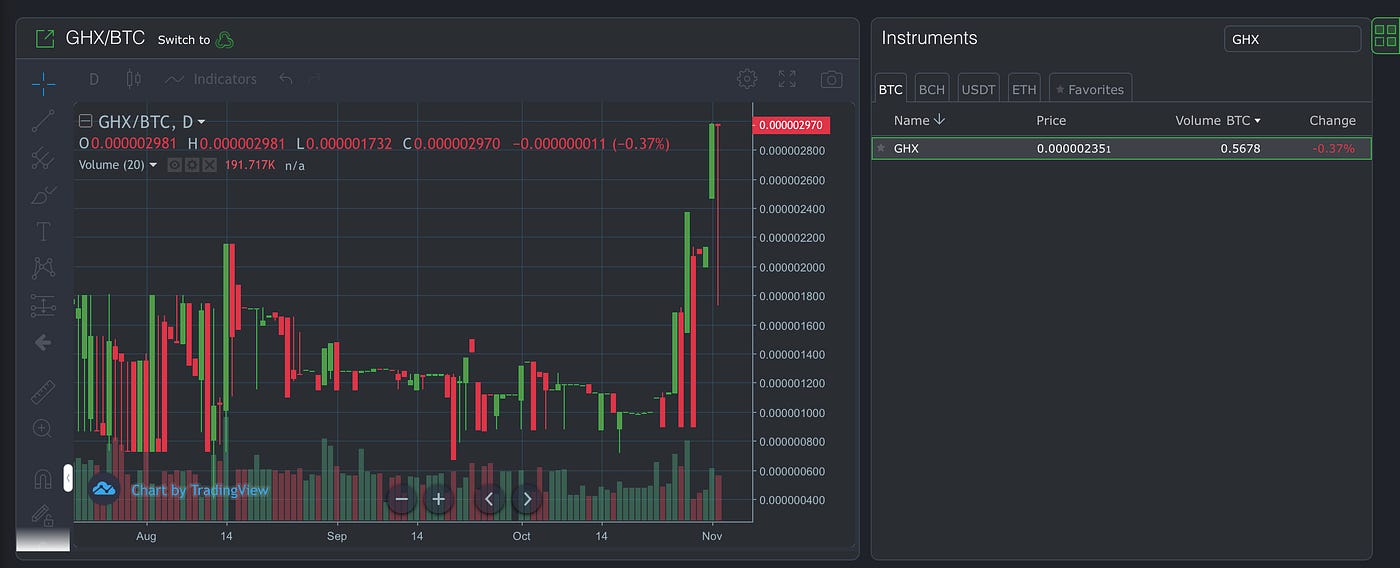This screenshot has width=1400, height=568.
Task: Expand the Volume (20) dropdown arrow
Action: tap(153, 165)
